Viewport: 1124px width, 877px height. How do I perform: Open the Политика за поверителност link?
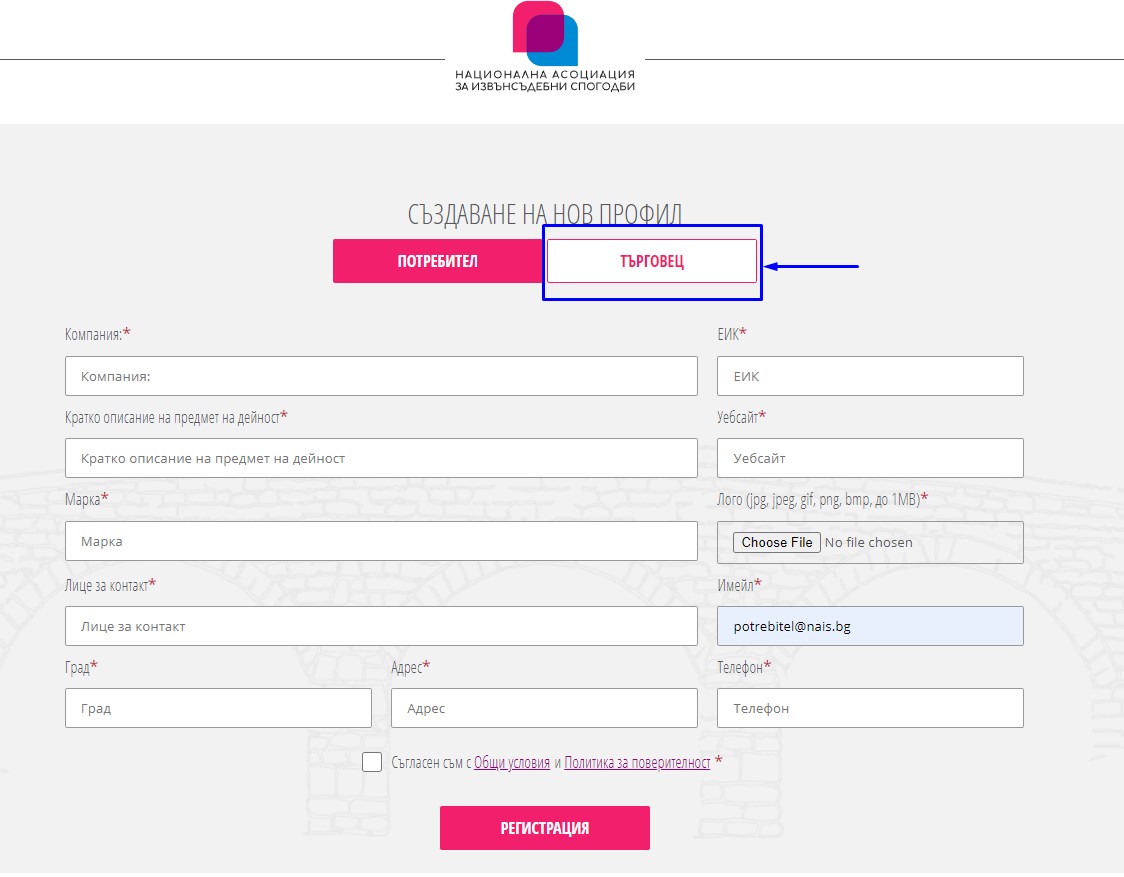[637, 763]
